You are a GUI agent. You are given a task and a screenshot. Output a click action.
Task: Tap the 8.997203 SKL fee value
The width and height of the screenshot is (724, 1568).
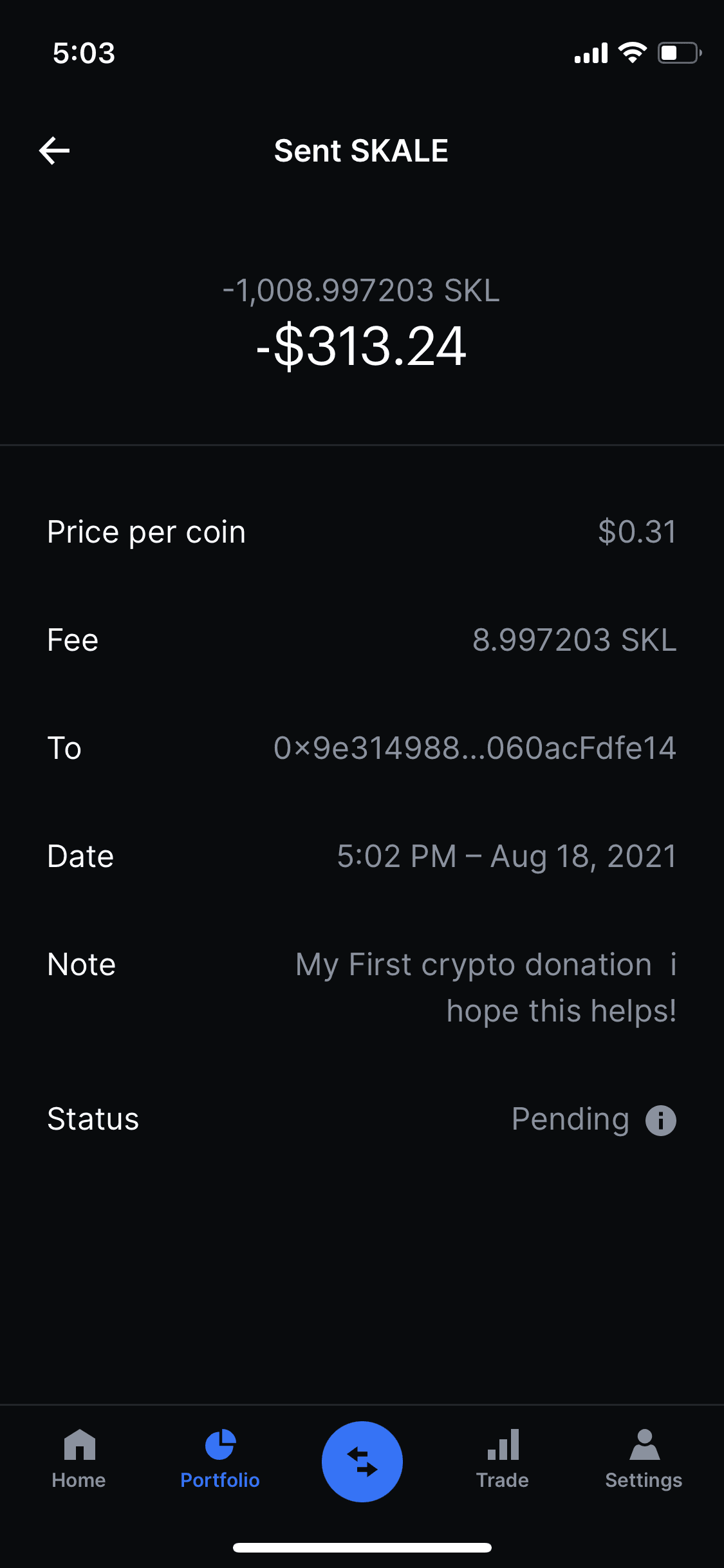click(574, 640)
